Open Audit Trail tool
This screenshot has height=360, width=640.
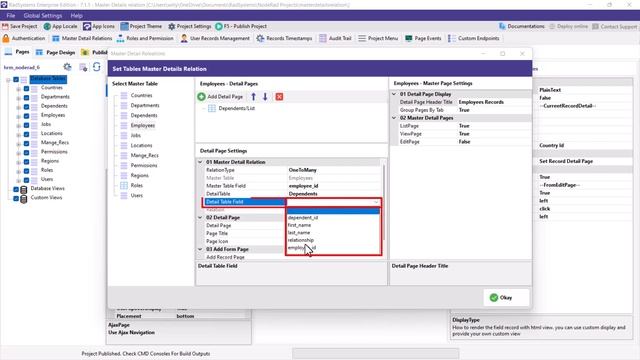tap(335, 38)
